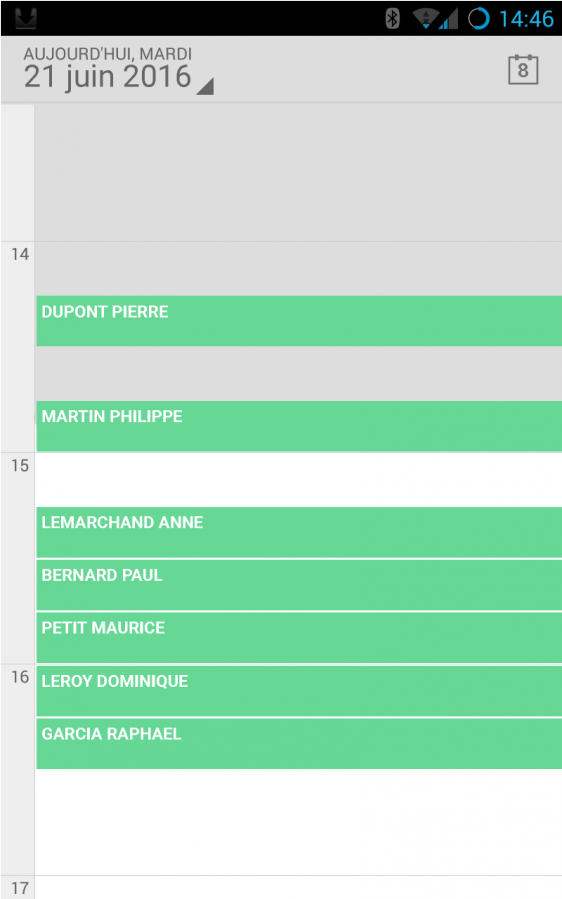Tap the AUJOURD'HUI, MARDI label
The width and height of the screenshot is (562, 899).
click(108, 54)
